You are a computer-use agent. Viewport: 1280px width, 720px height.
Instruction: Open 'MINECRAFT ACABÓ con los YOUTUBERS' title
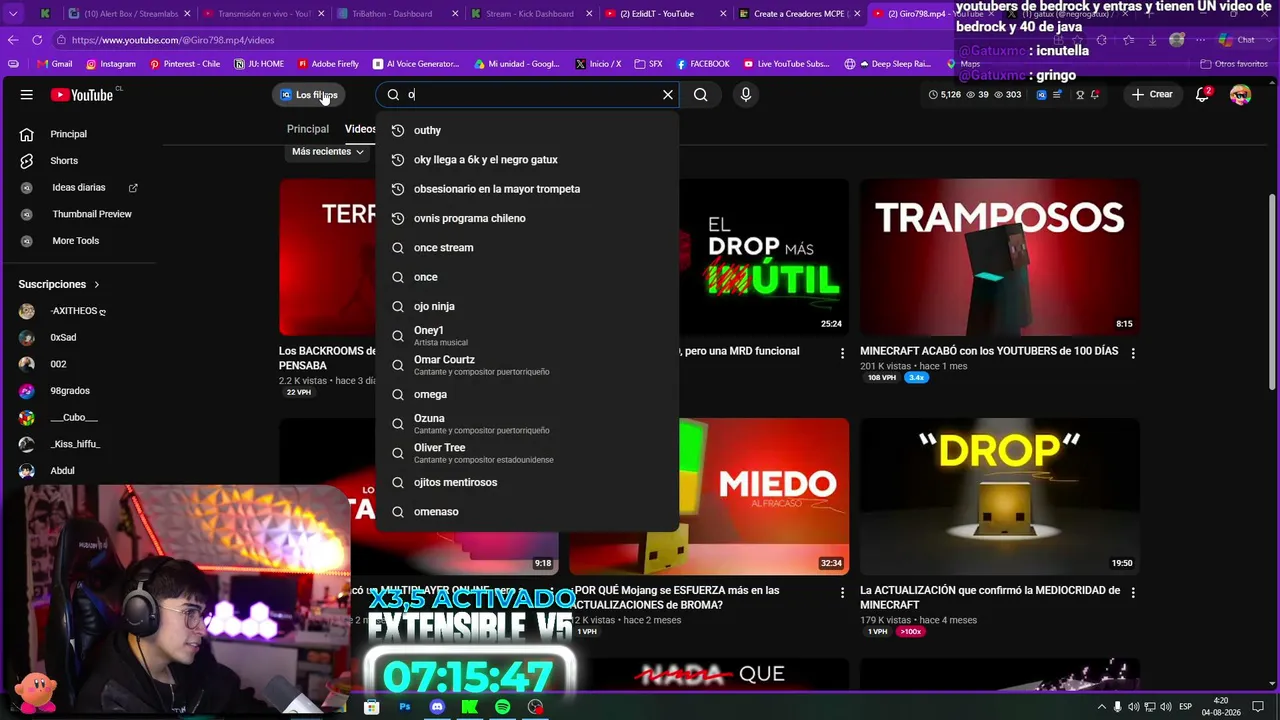(x=989, y=352)
